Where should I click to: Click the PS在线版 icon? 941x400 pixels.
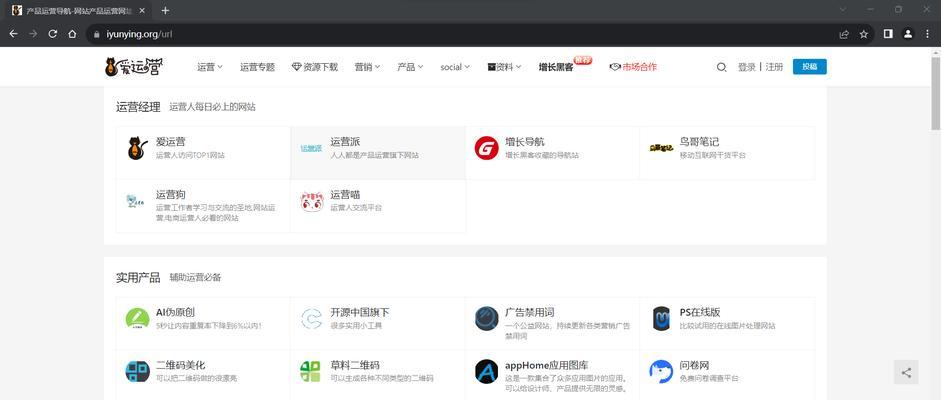(x=661, y=319)
